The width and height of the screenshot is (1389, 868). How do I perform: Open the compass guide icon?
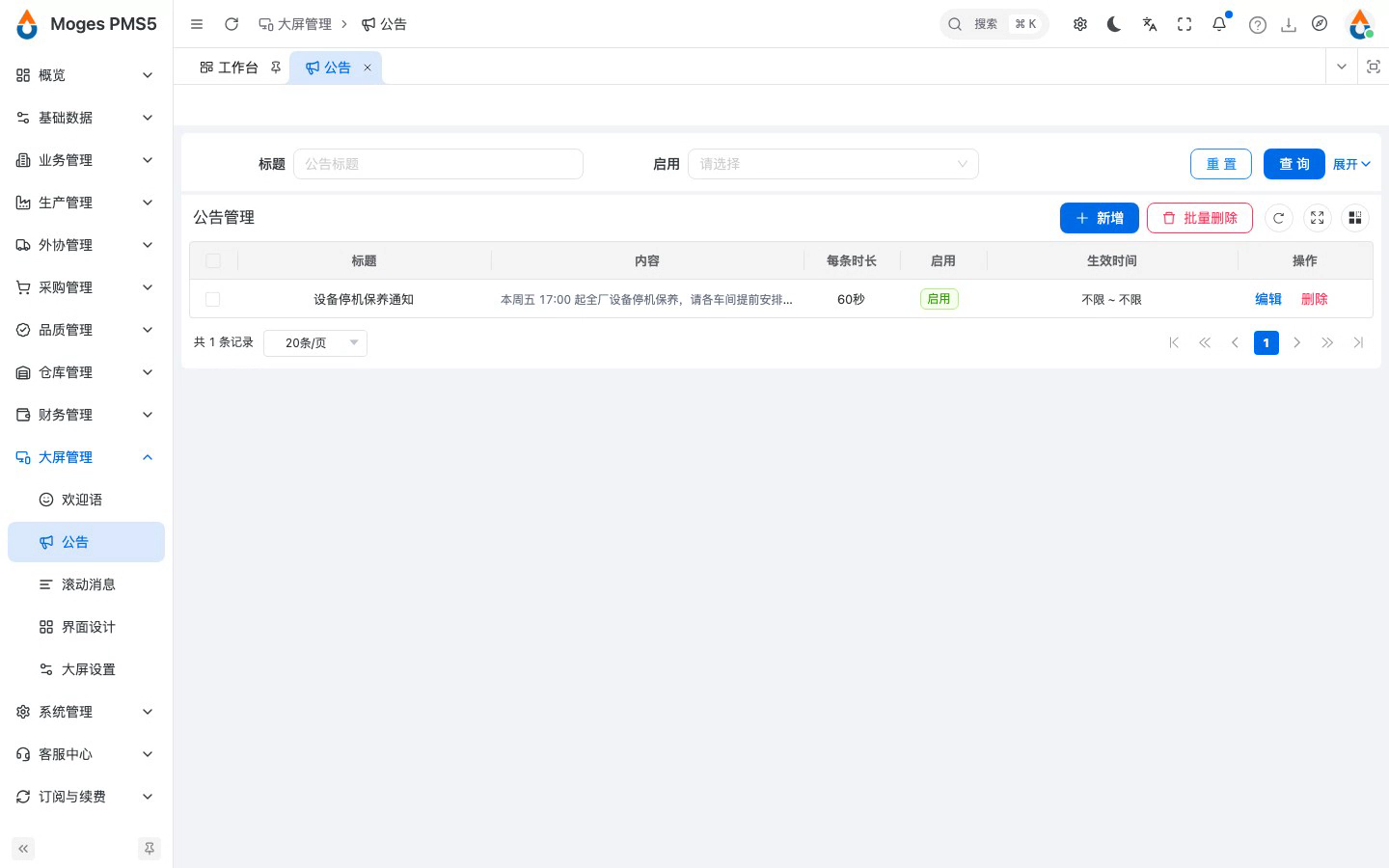pos(1320,24)
